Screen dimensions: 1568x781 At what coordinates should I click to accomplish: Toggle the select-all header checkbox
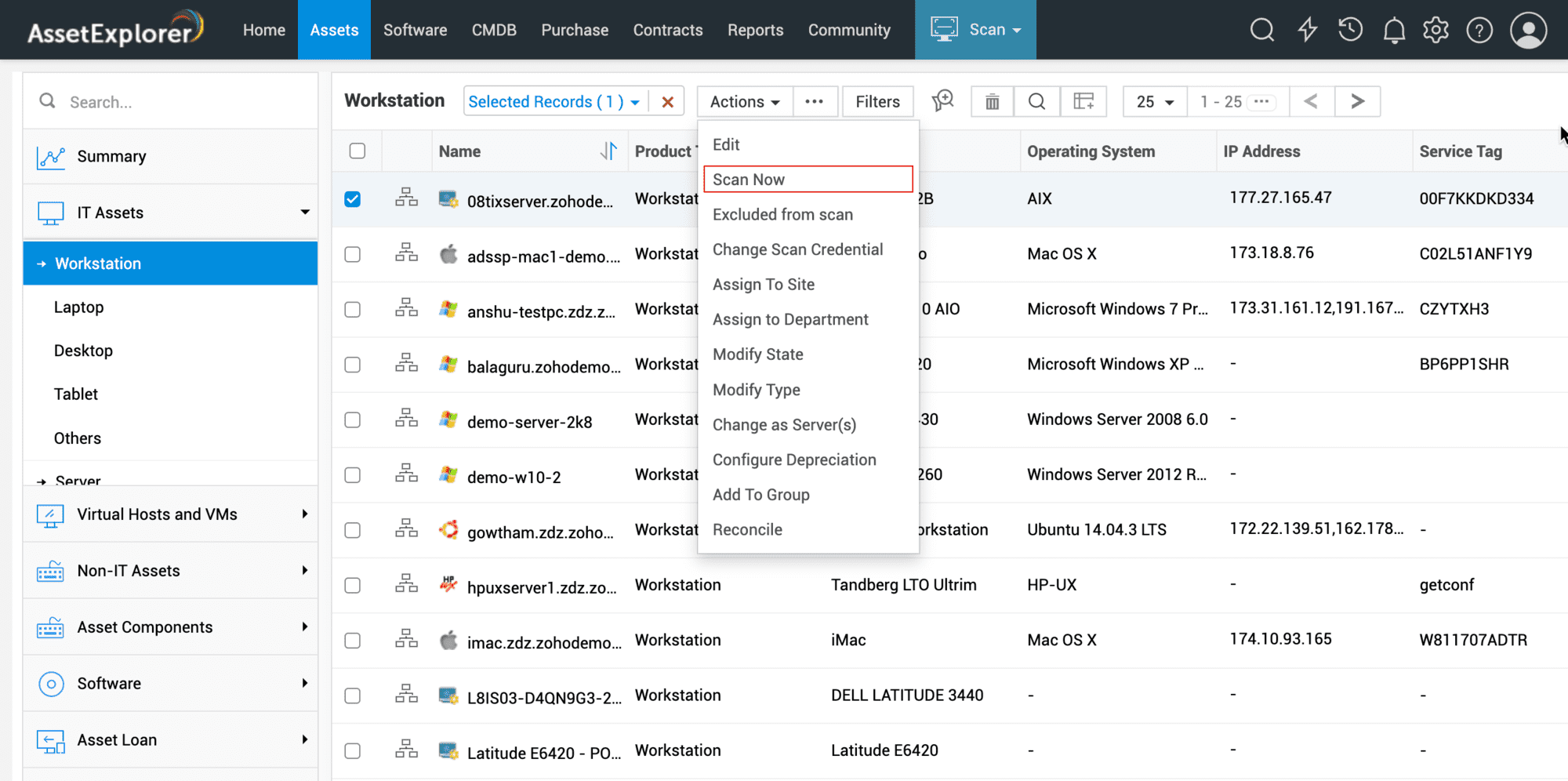[358, 151]
